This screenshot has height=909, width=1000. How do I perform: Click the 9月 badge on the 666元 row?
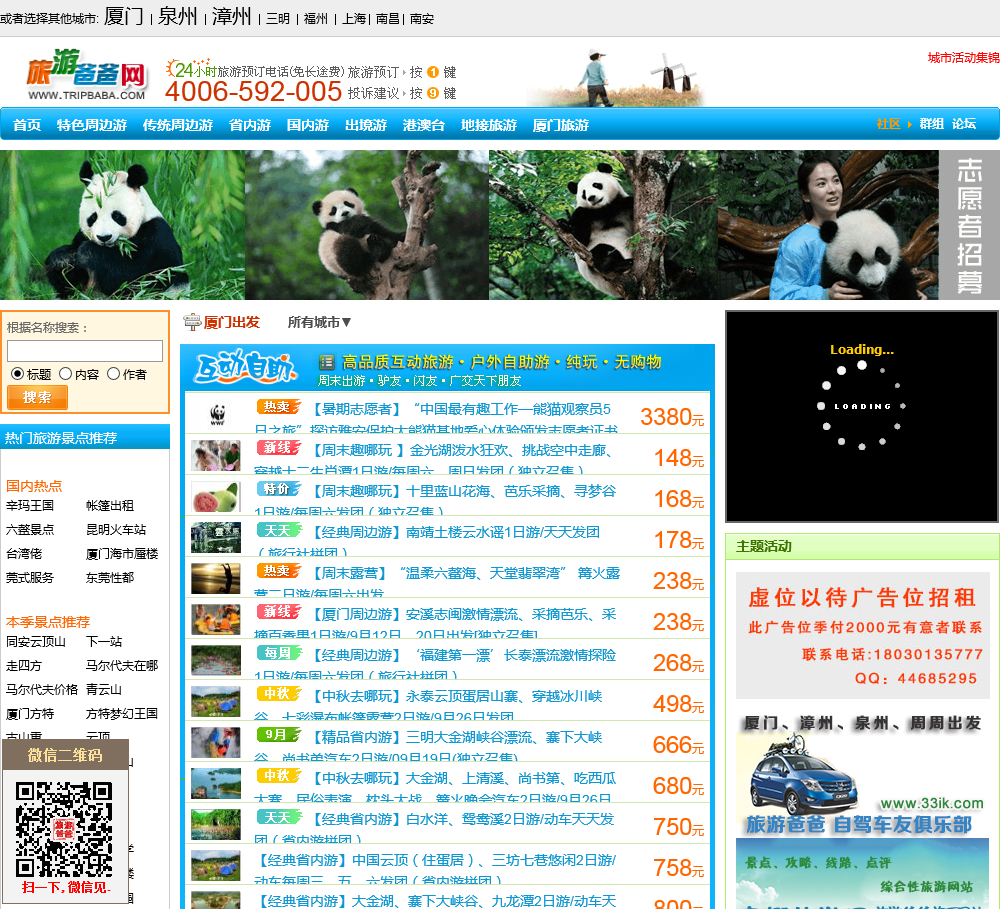click(x=279, y=735)
